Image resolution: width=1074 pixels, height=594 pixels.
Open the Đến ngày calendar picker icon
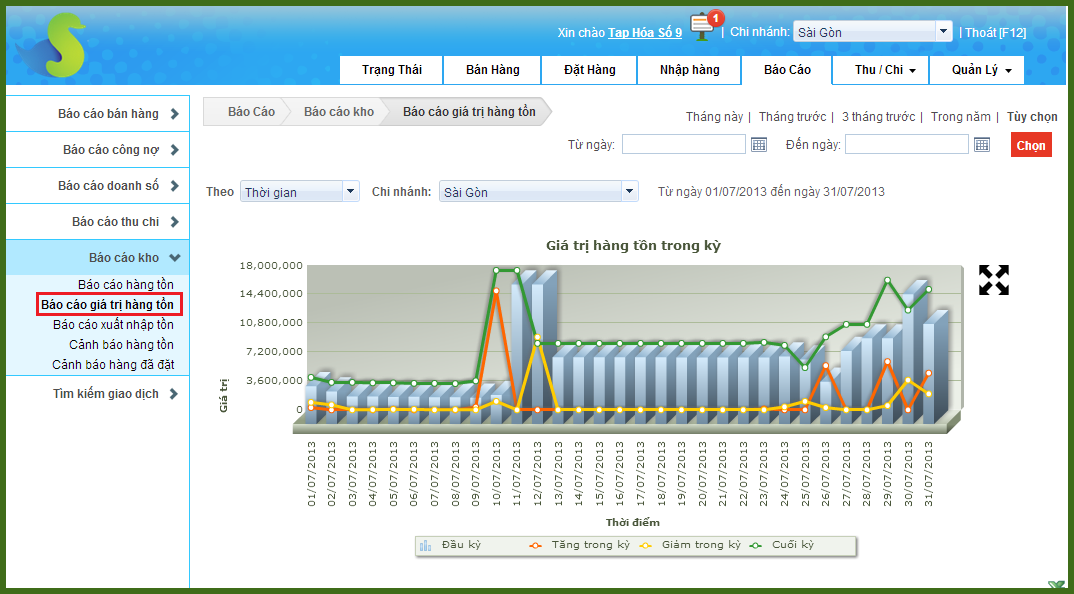point(982,145)
